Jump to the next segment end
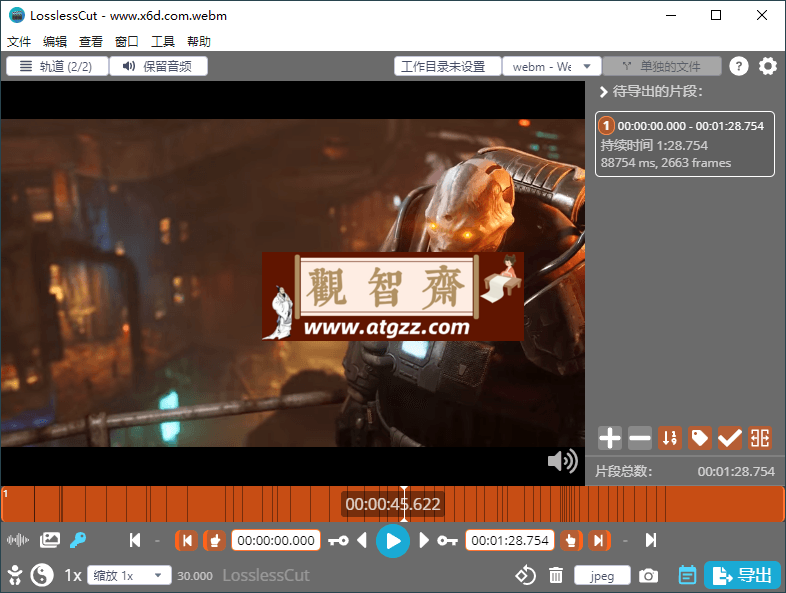 point(651,540)
